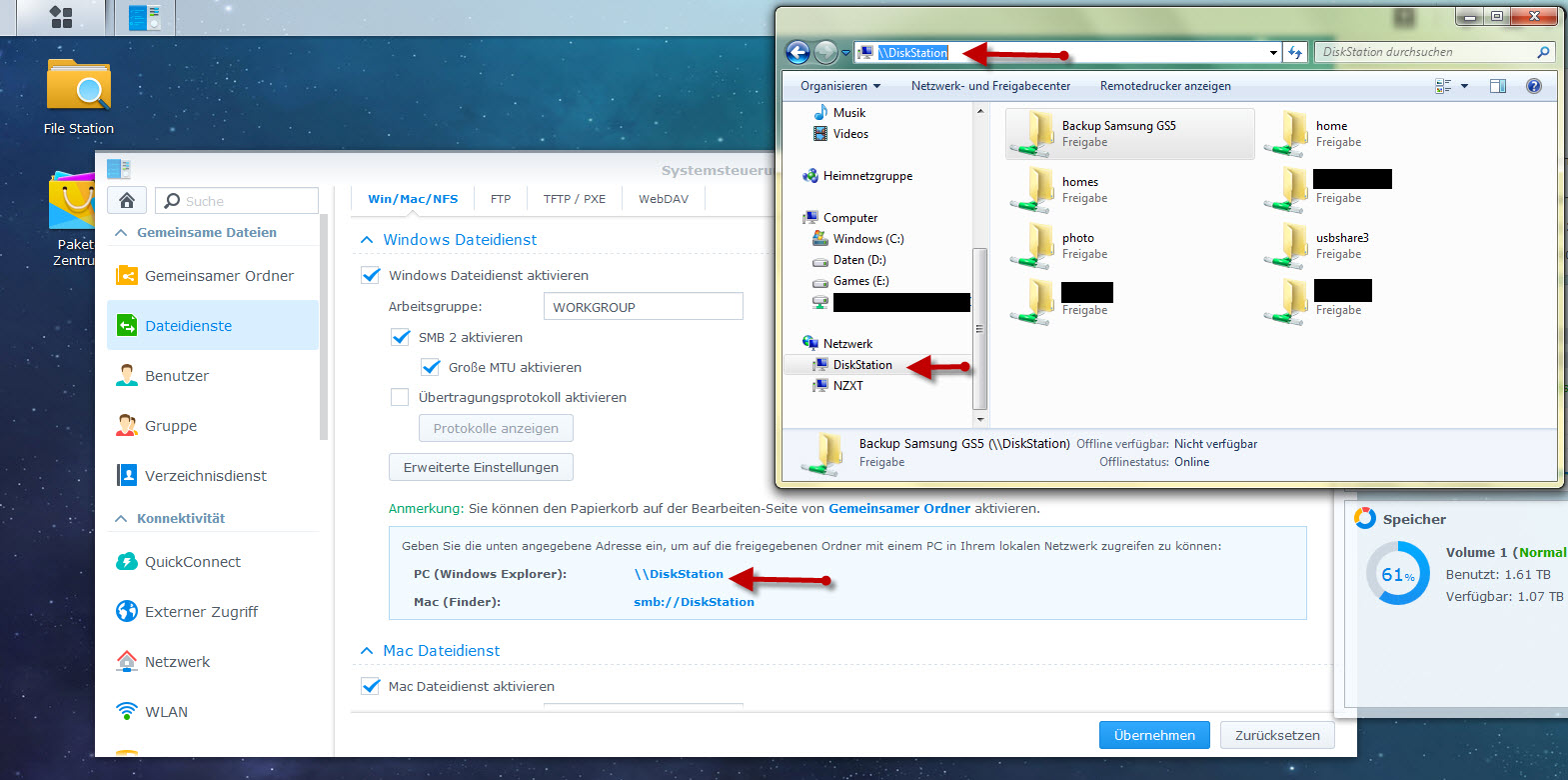Select NZXT in the Explorer network tree
The image size is (1568, 780).
pos(848,386)
